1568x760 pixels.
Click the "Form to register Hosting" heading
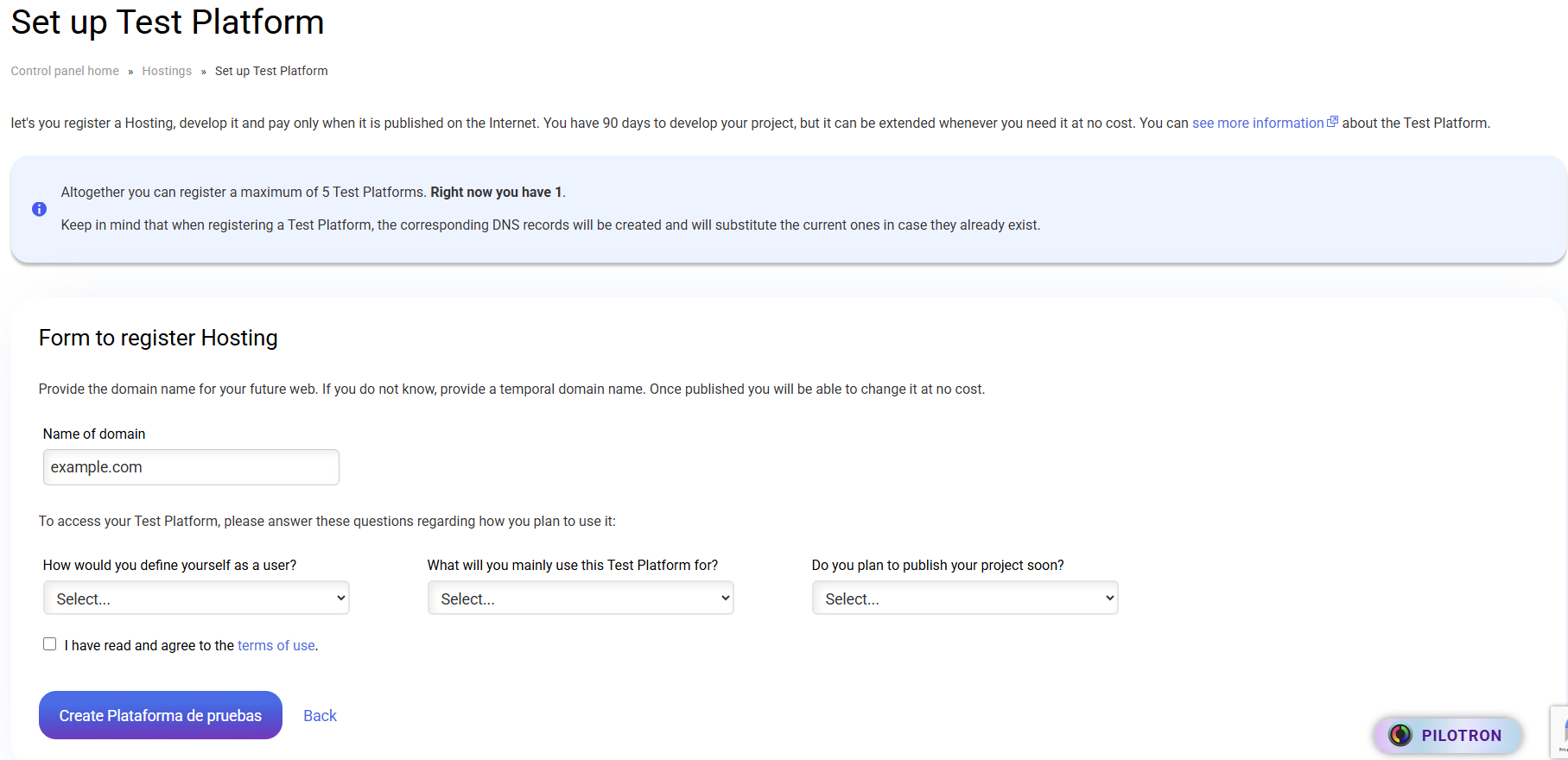click(x=158, y=338)
